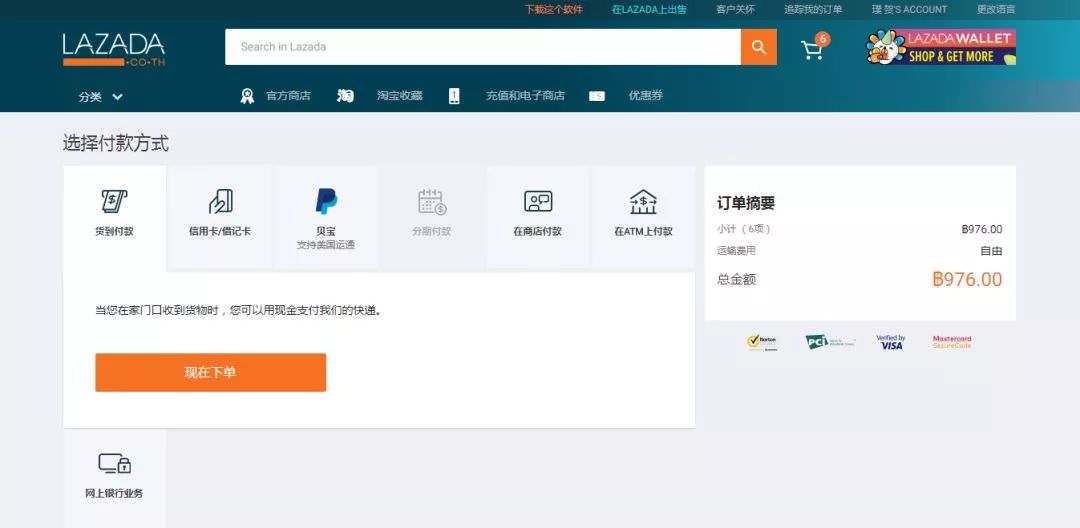Switch to the 在ATM上付款 tab label
The height and width of the screenshot is (528, 1080).
click(643, 232)
